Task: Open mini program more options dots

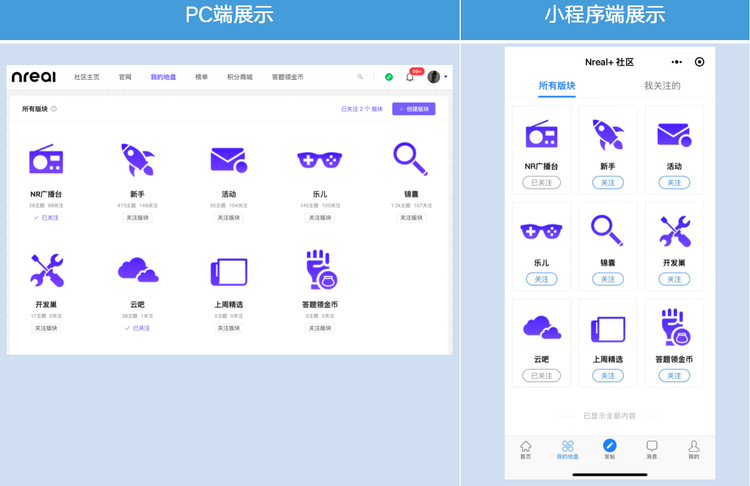Action: point(676,62)
